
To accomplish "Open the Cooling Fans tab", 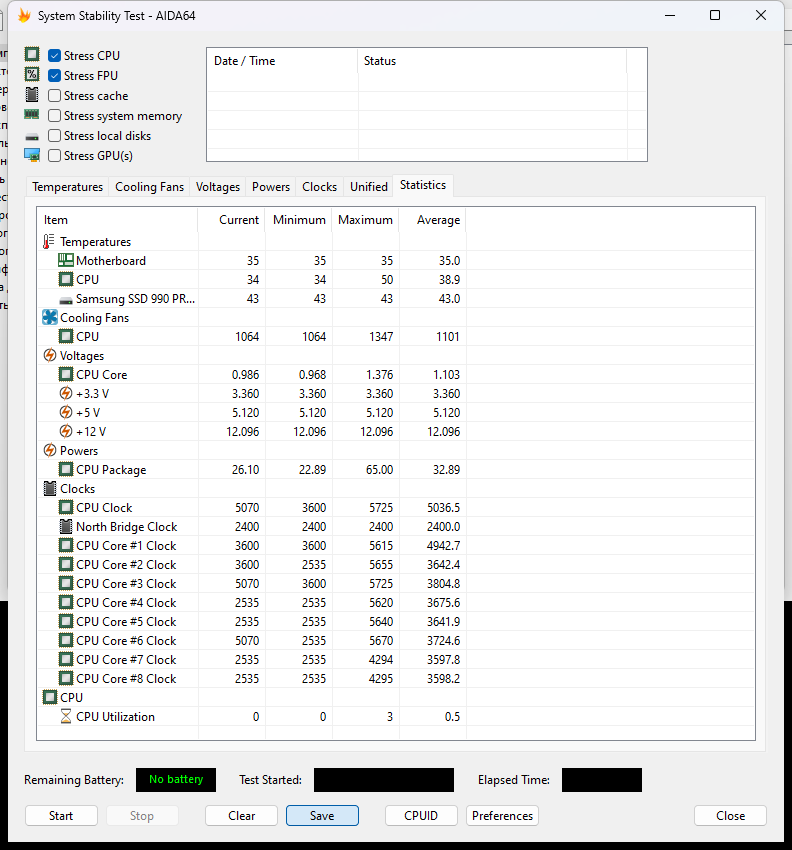I will tap(149, 187).
